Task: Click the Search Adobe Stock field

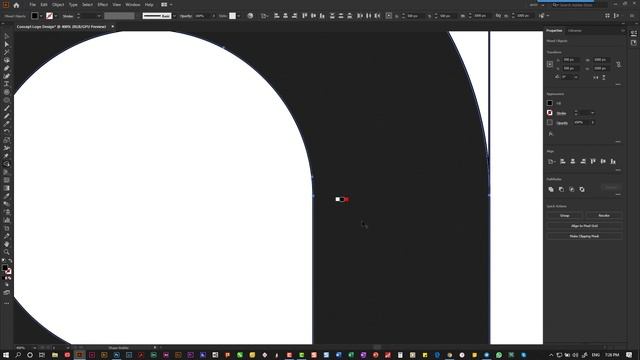Action: [x=579, y=5]
